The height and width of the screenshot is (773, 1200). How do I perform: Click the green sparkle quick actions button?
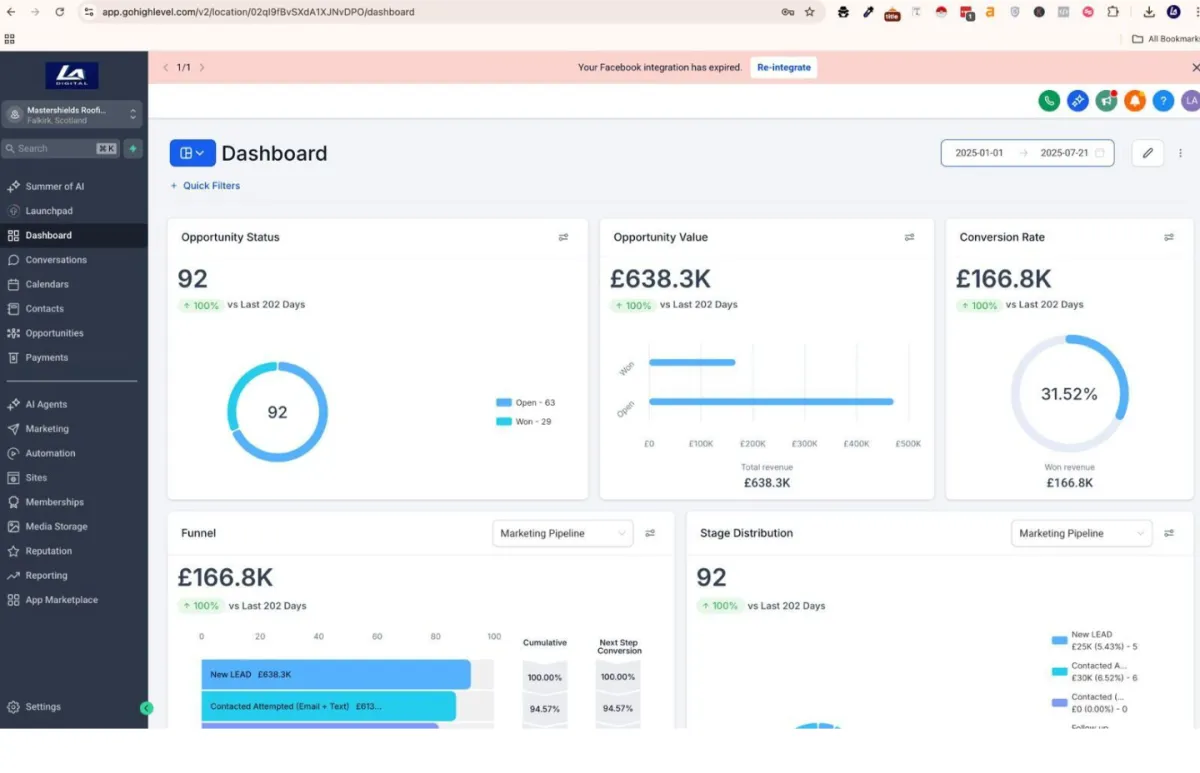click(x=133, y=148)
